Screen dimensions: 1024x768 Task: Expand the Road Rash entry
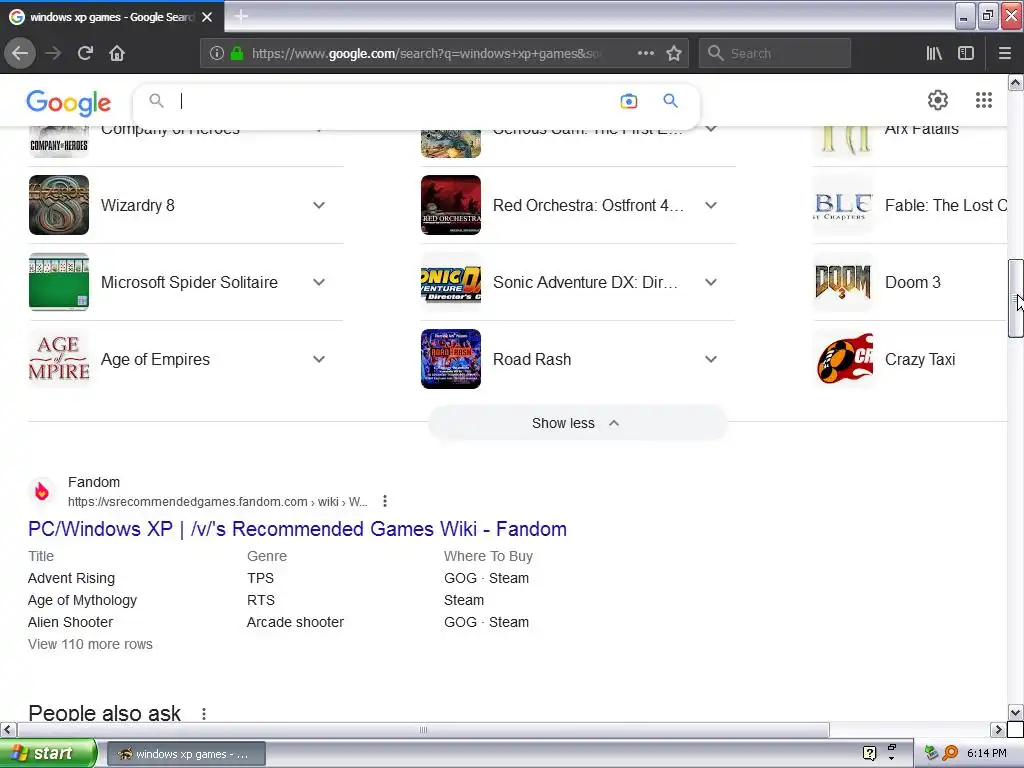[711, 359]
